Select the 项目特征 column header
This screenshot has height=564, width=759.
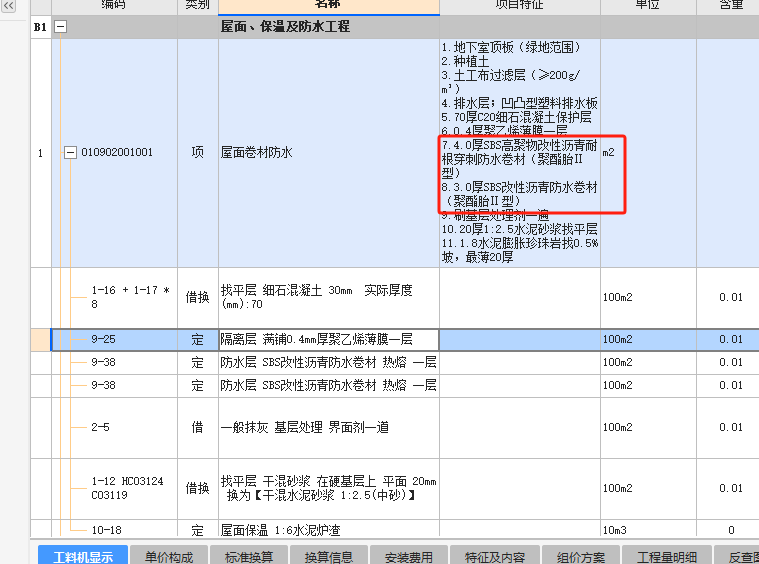pos(520,6)
